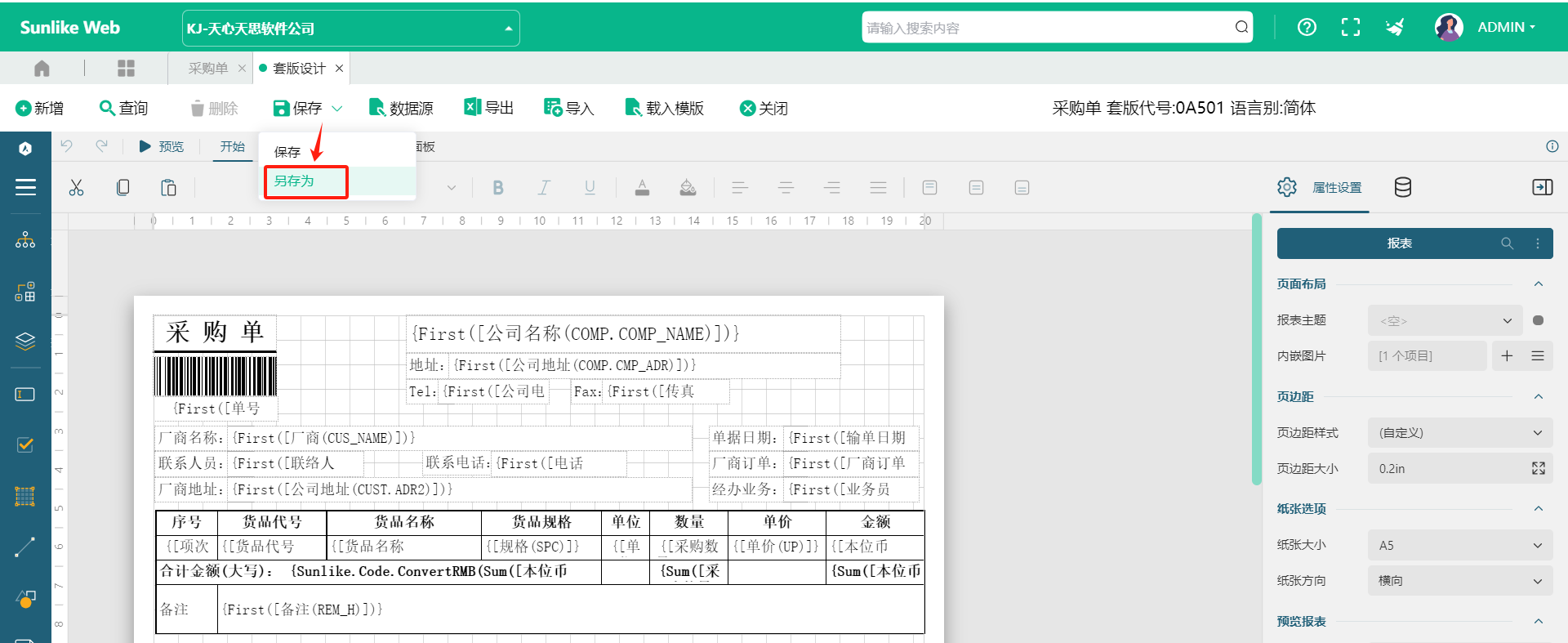Open the hamburger menu in left sidebar
This screenshot has height=643, width=1568.
tap(25, 187)
